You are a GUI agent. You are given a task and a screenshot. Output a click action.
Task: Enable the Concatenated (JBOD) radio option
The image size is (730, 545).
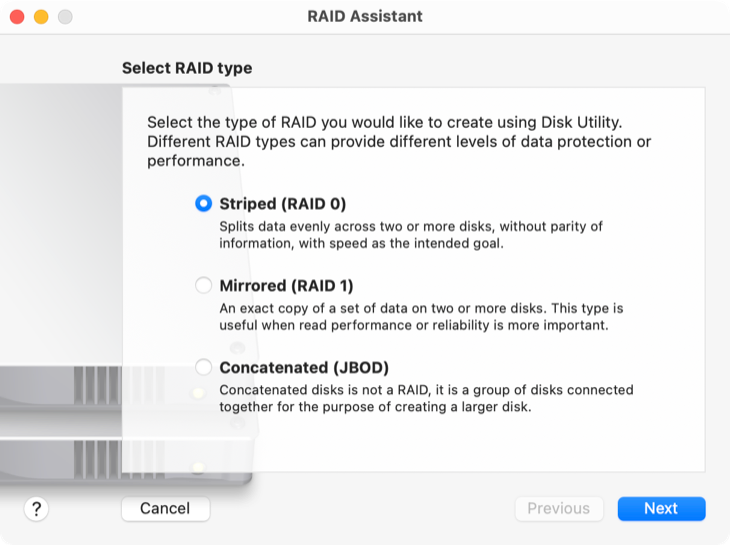click(204, 367)
